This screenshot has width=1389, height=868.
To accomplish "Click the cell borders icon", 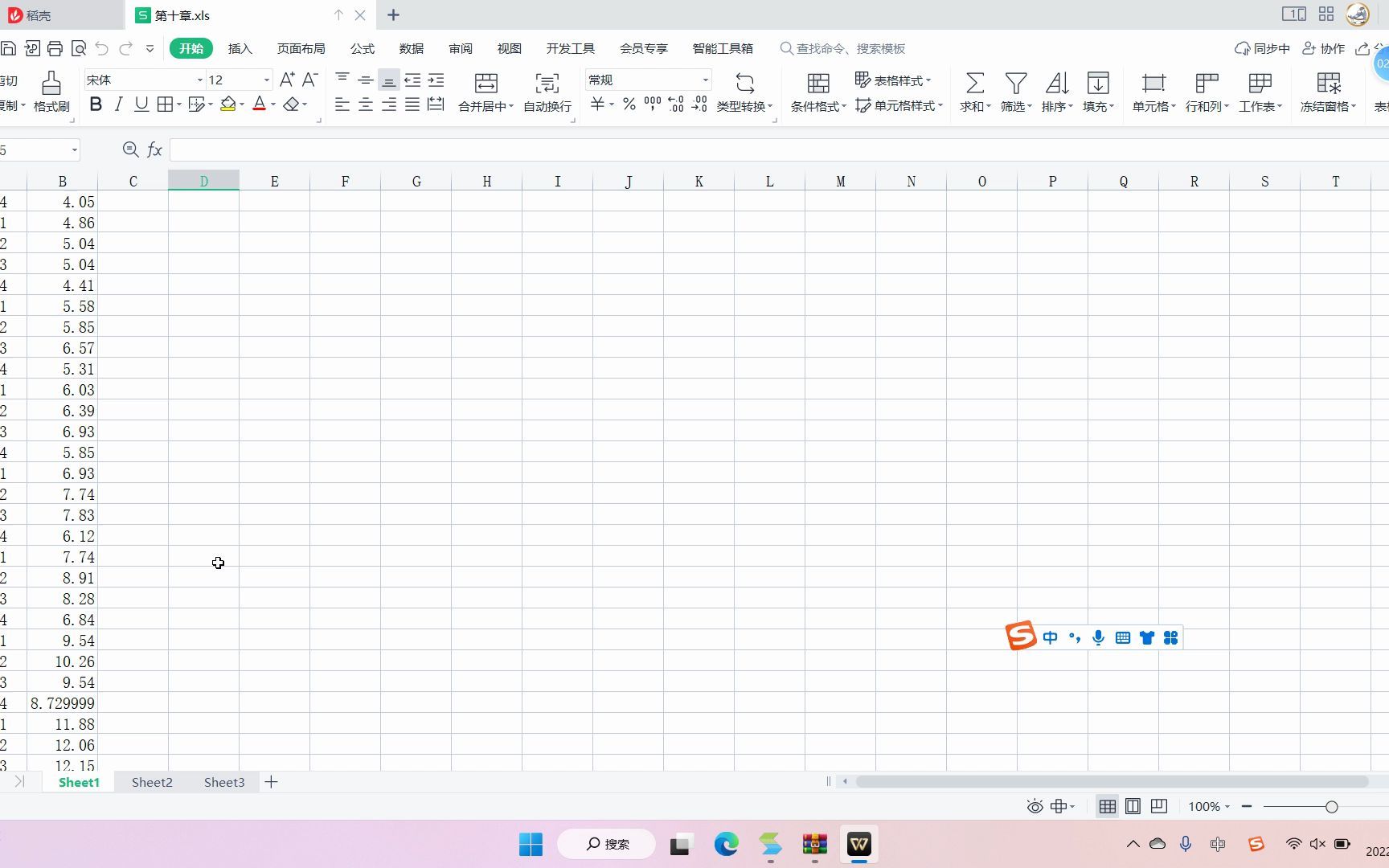I will pyautogui.click(x=165, y=104).
